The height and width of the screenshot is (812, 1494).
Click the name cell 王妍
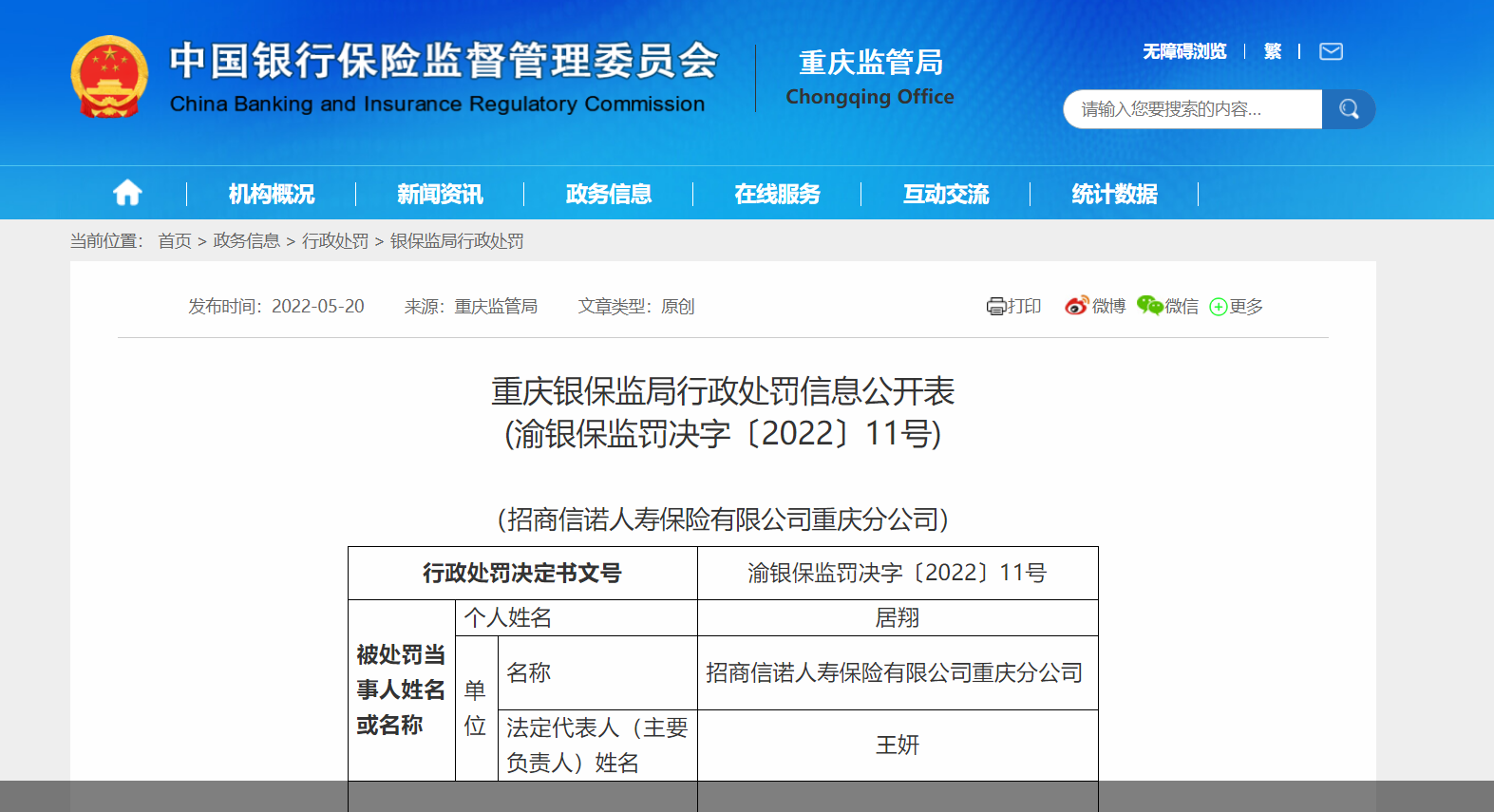[x=898, y=746]
